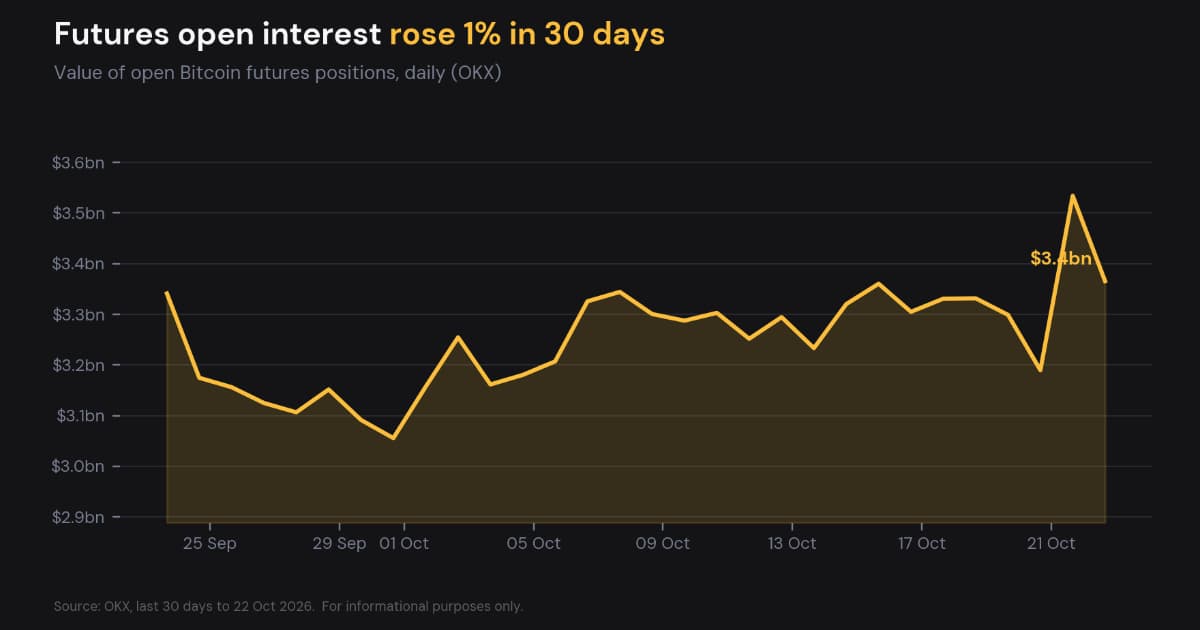Select the 29 Sep x-axis label
The width and height of the screenshot is (1200, 630).
(339, 544)
